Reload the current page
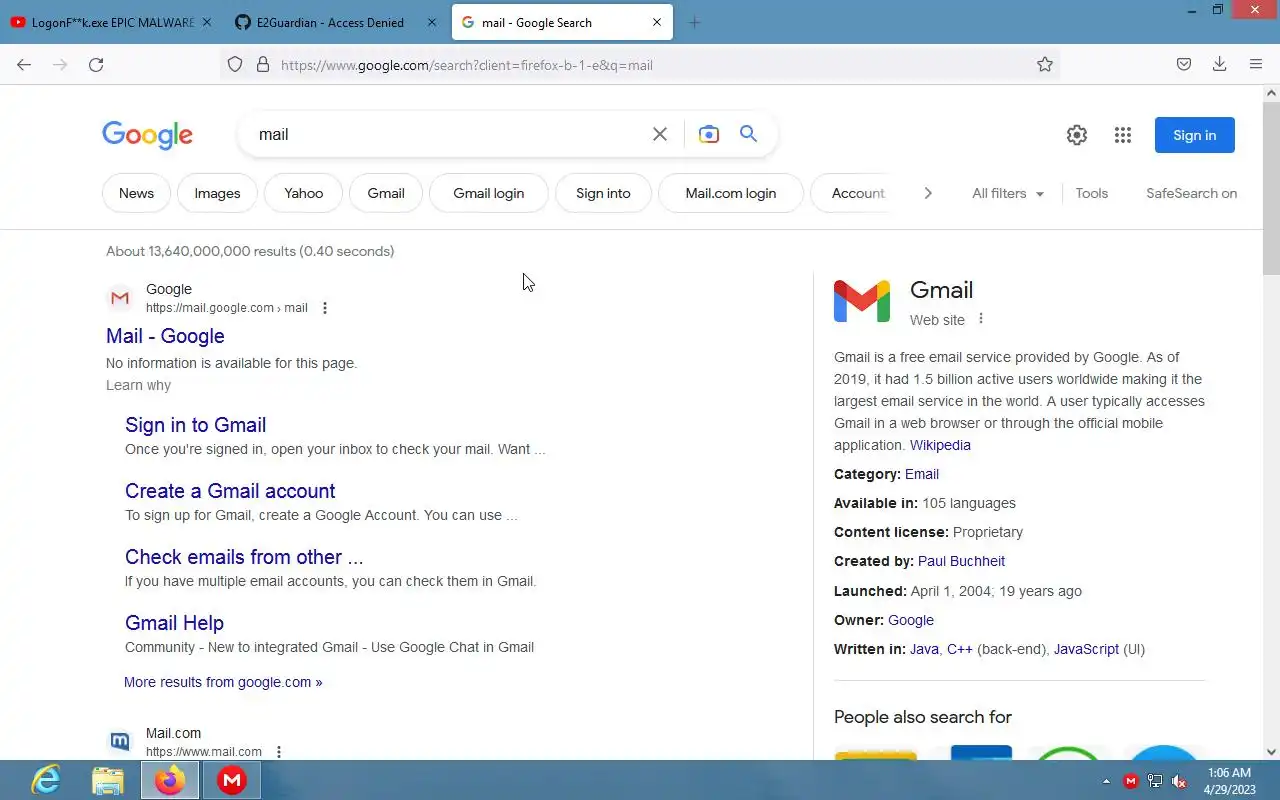The image size is (1280, 800). (x=96, y=65)
